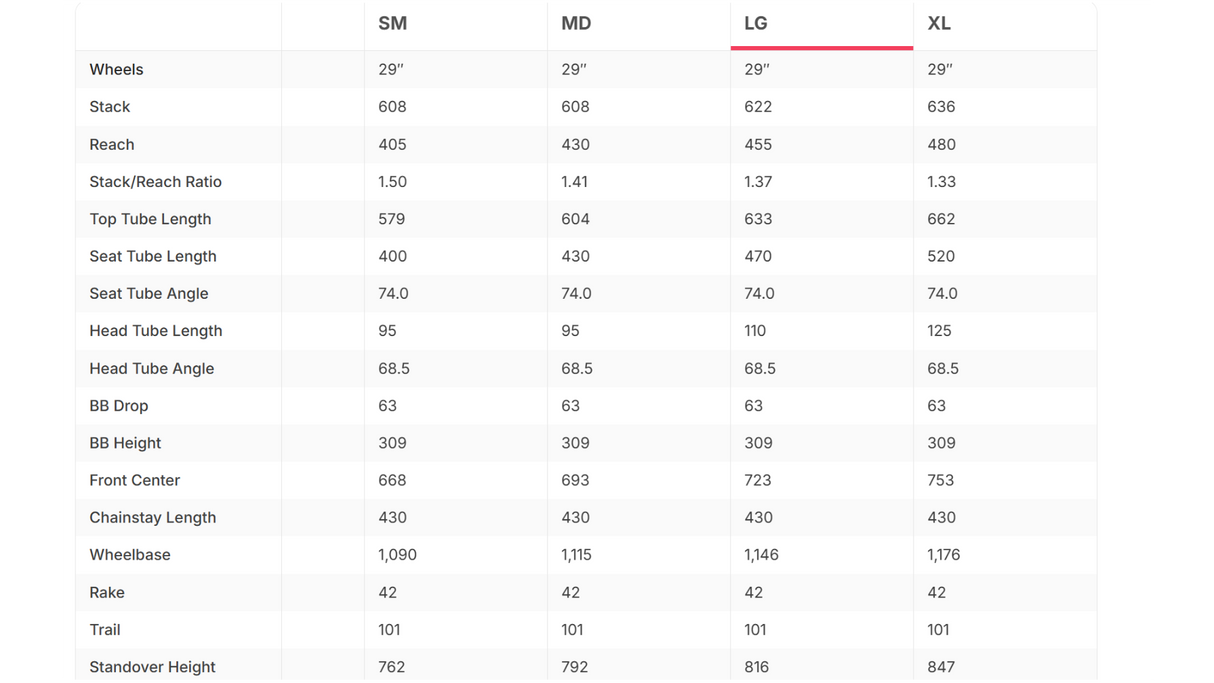
Task: Click the Wheelbase row label
Action: coord(130,555)
